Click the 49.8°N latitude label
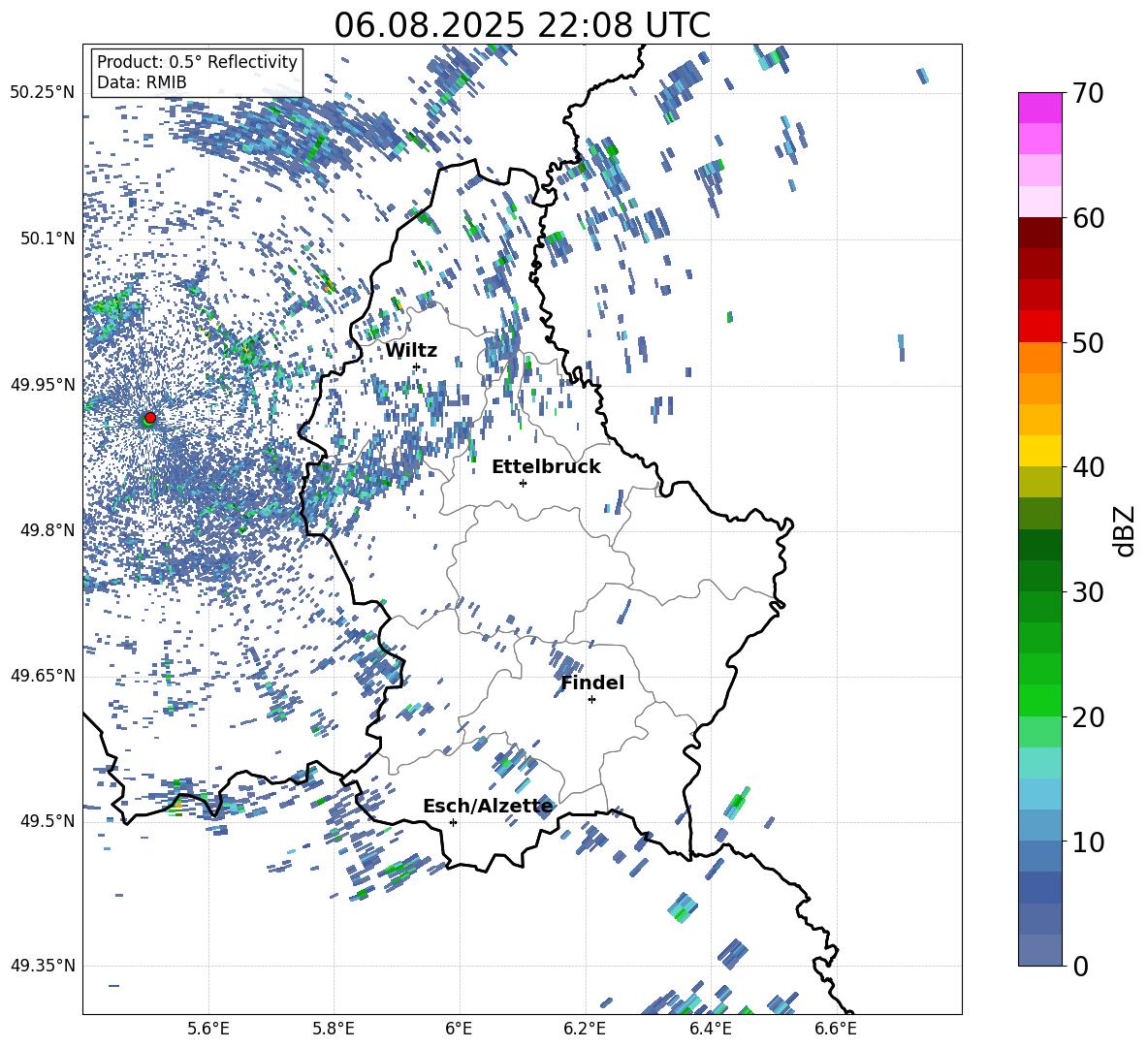Screen dimensions: 1148x1048 click(x=48, y=530)
